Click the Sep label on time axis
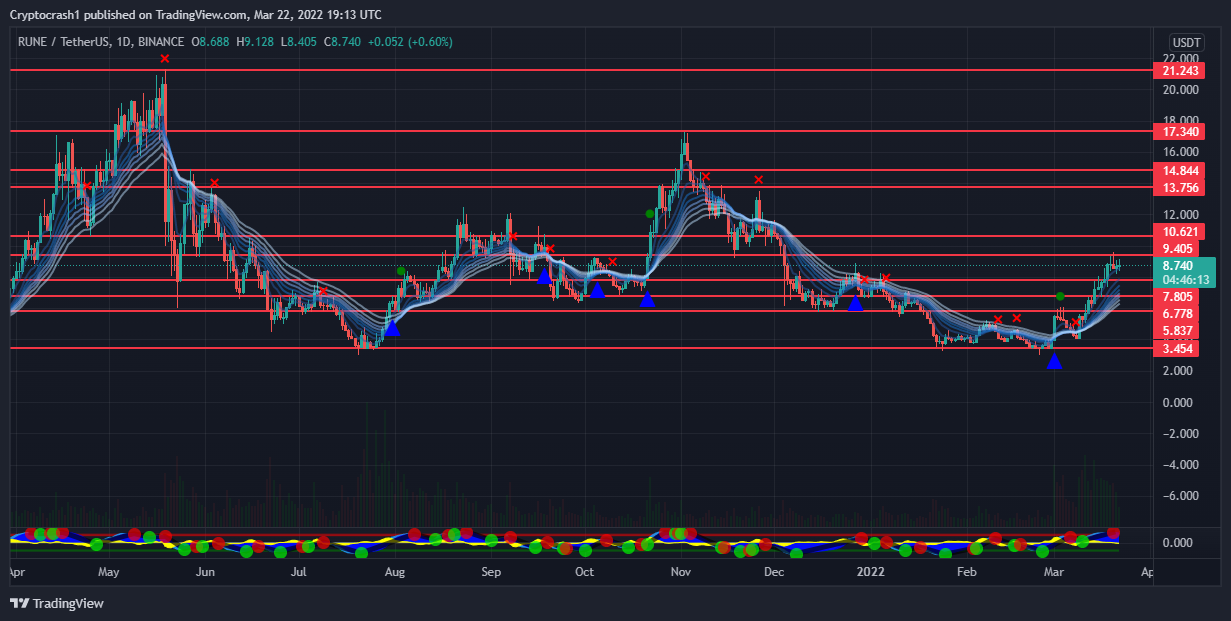 click(491, 573)
